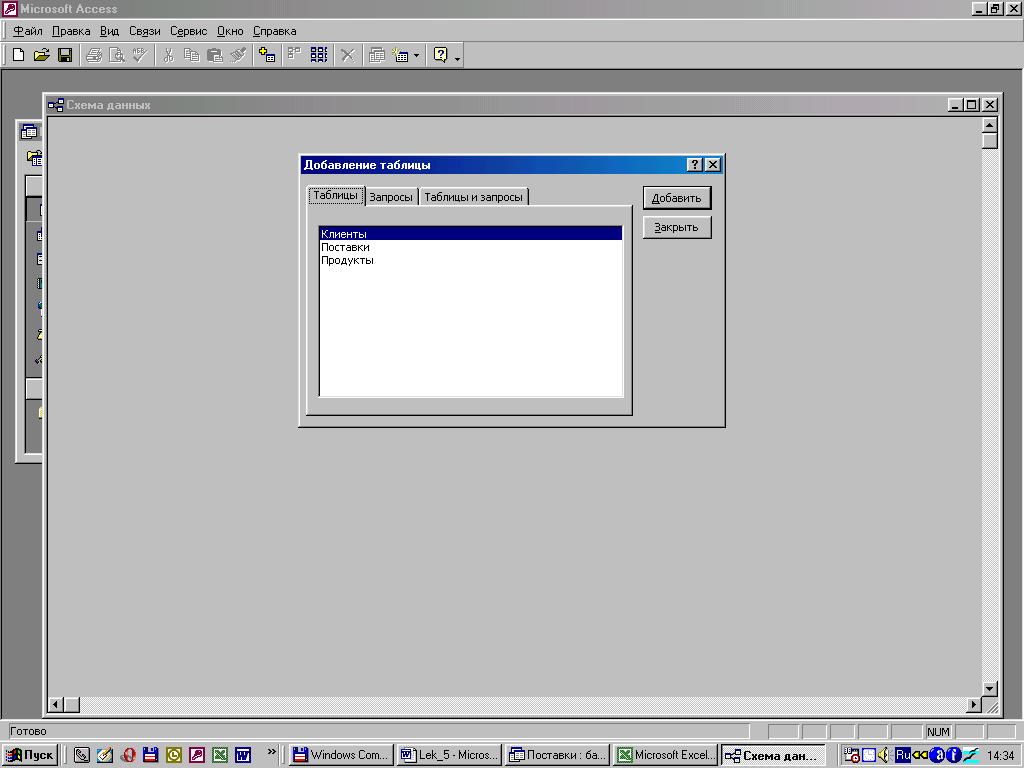Switch to the Запросы tab
The height and width of the screenshot is (768, 1024).
(391, 197)
